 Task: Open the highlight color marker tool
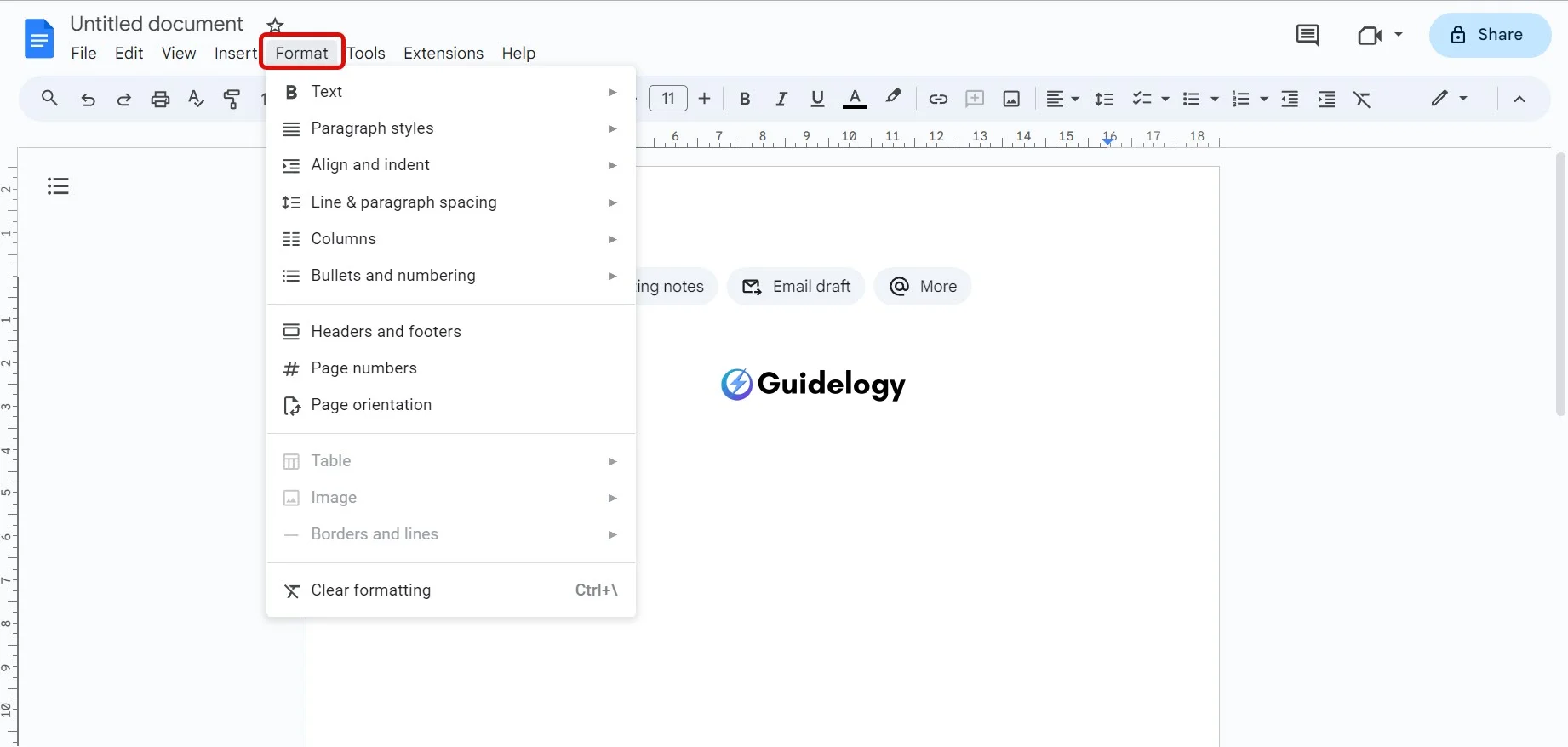[893, 98]
